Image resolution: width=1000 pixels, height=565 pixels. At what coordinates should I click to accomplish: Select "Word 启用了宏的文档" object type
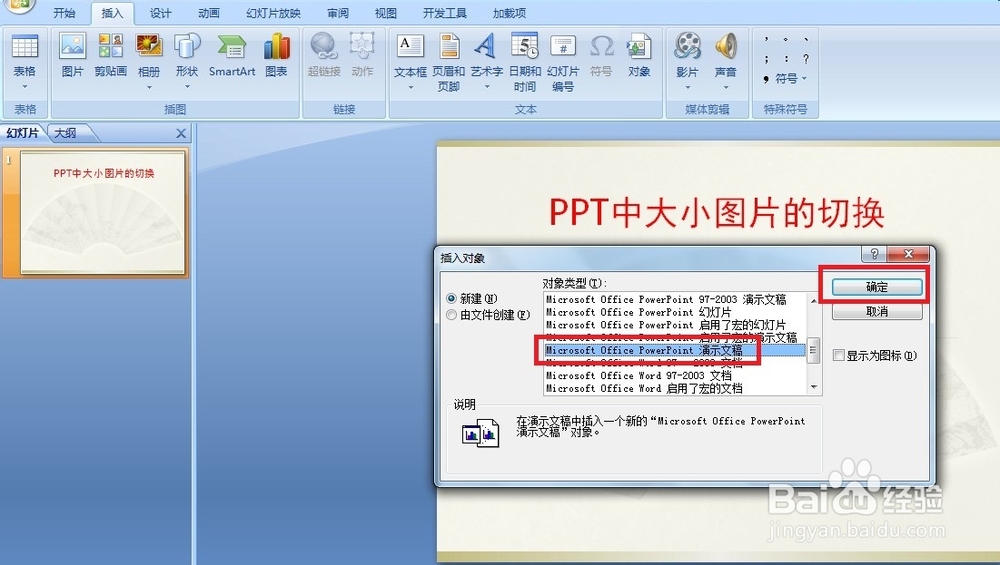pyautogui.click(x=675, y=388)
